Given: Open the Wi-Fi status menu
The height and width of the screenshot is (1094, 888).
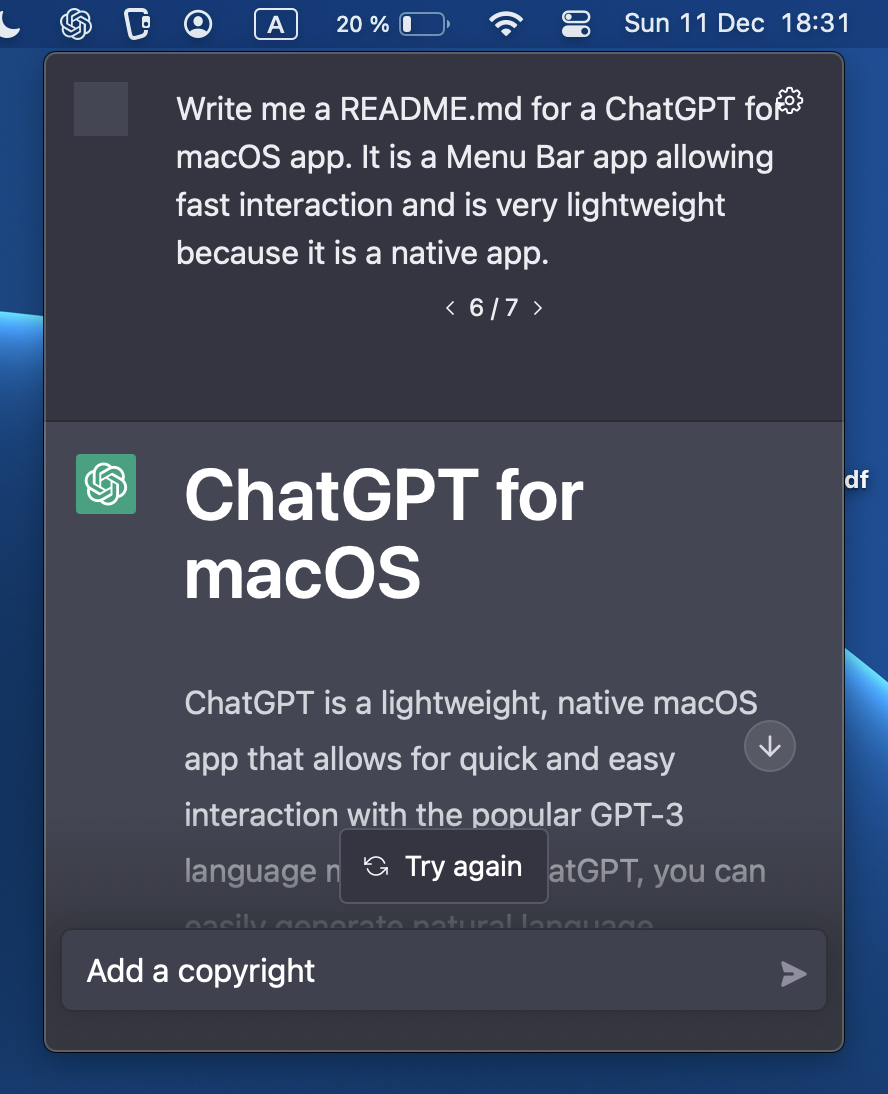Looking at the screenshot, I should 506,23.
